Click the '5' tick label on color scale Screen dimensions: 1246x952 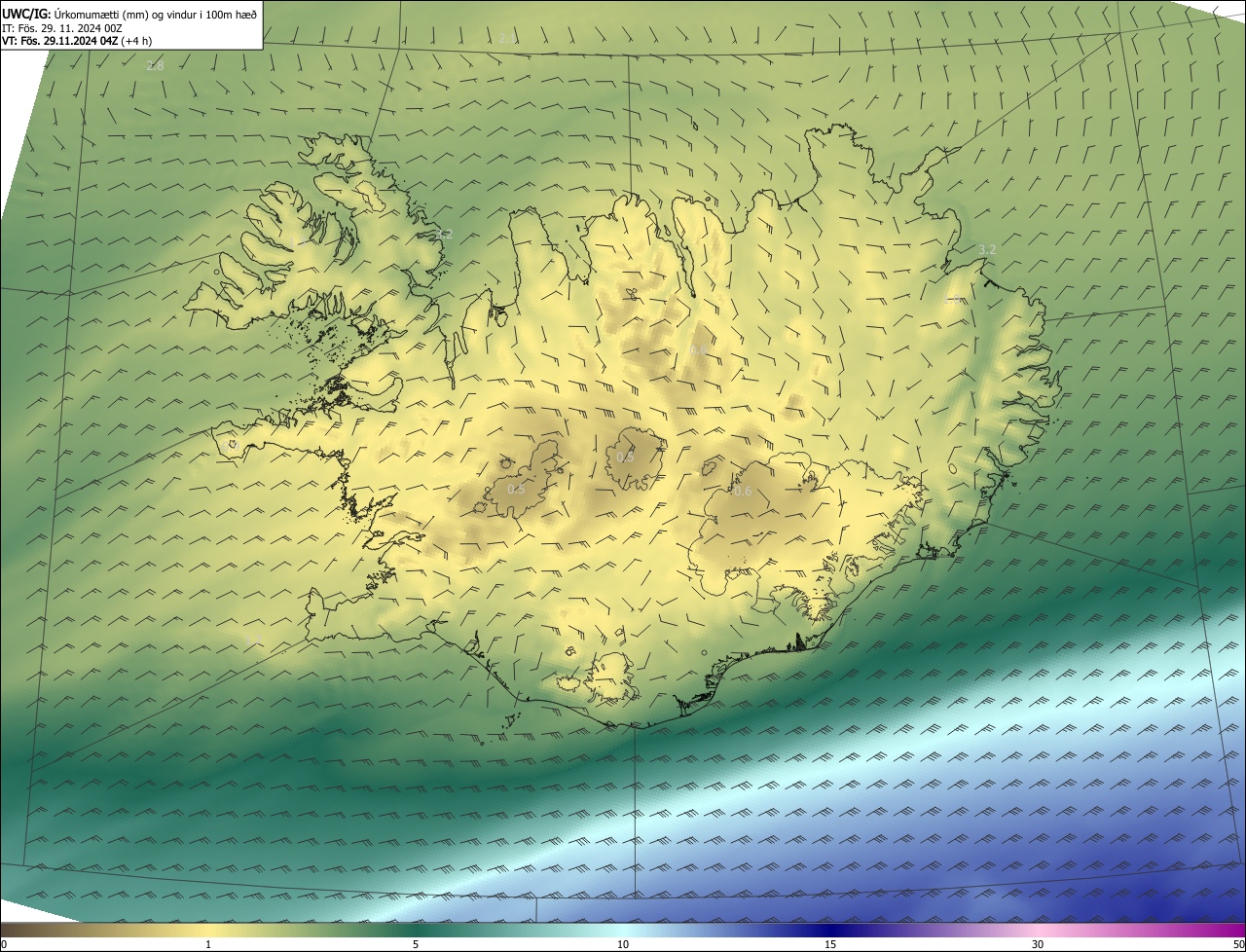[416, 944]
